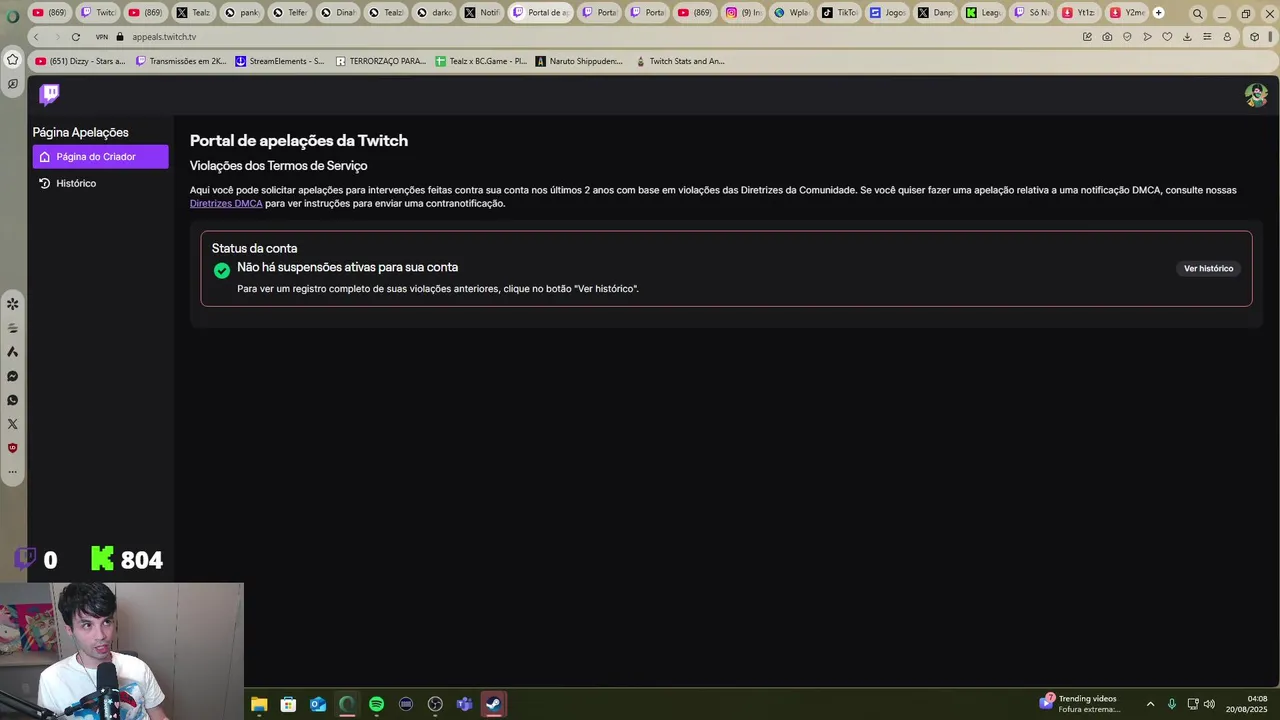Viewport: 1280px width, 720px height.
Task: Click the sidebar start page icon
Action: tap(13, 59)
